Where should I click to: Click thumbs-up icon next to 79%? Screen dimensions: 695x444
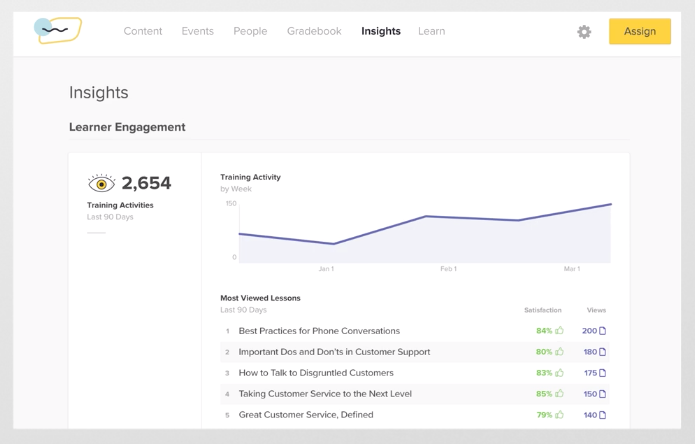click(x=559, y=415)
